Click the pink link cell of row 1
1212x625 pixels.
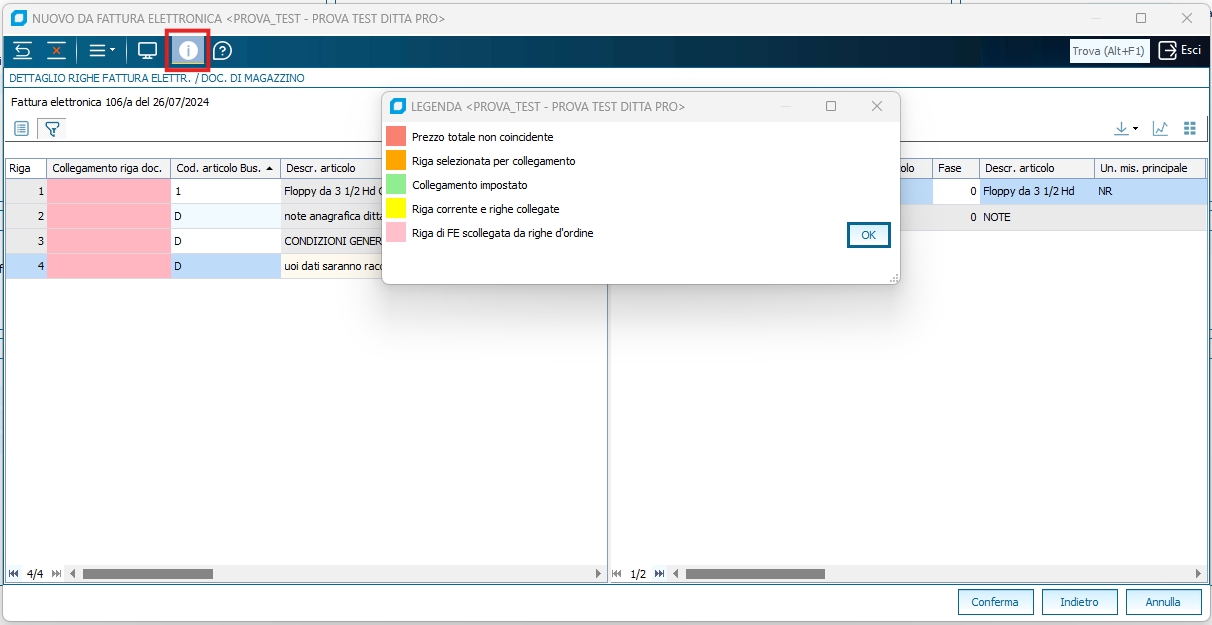point(109,191)
